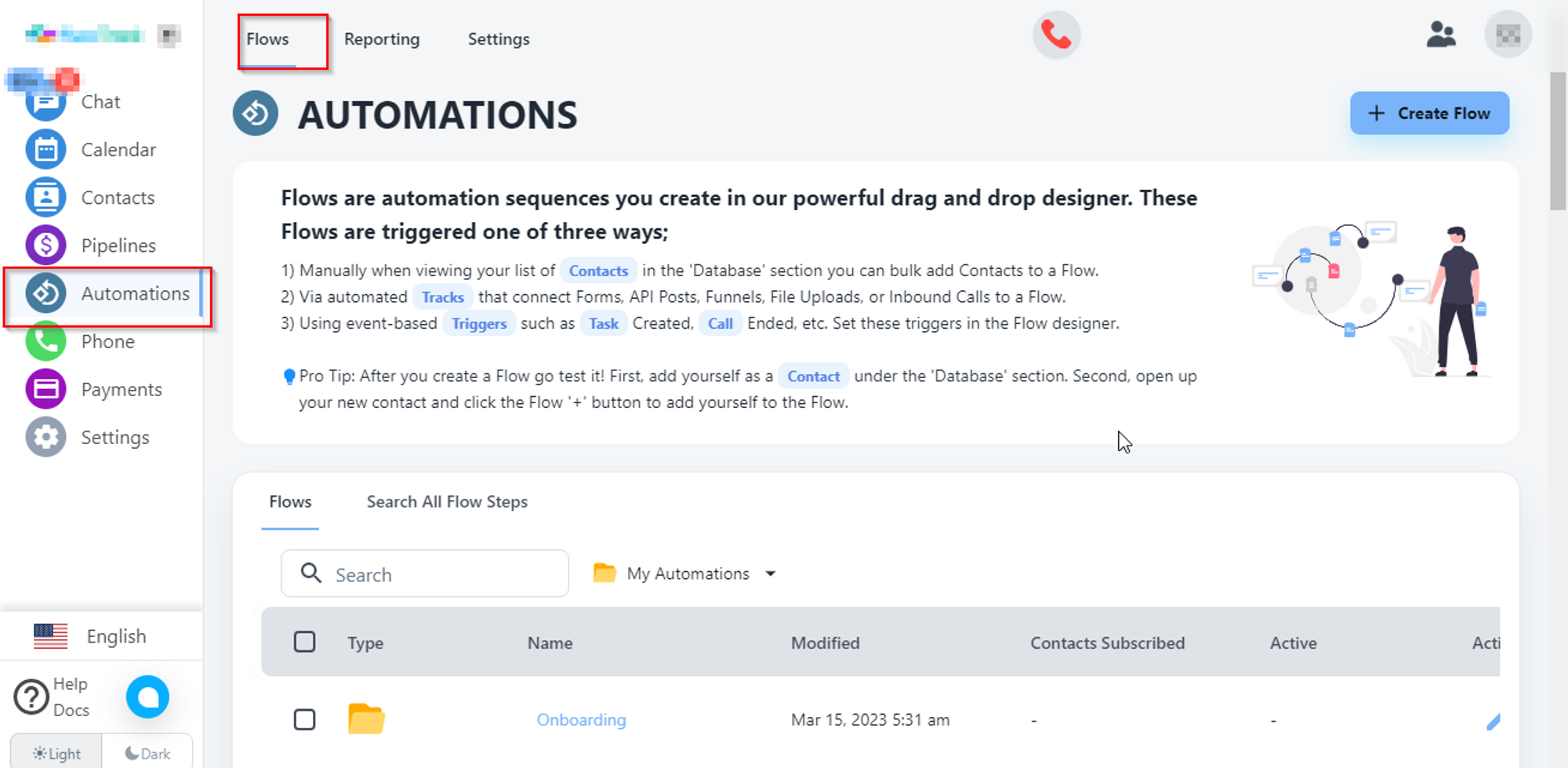Screen dimensions: 1568x768
Task: Click the Create Flow button
Action: point(1429,114)
